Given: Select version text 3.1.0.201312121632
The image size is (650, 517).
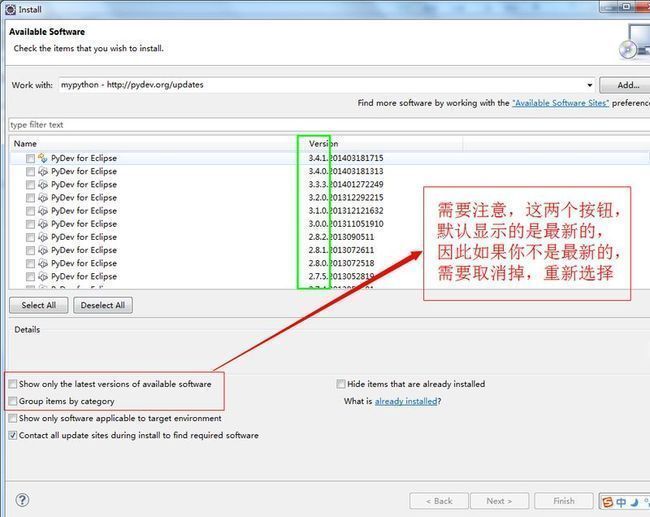Looking at the screenshot, I should coord(346,211).
